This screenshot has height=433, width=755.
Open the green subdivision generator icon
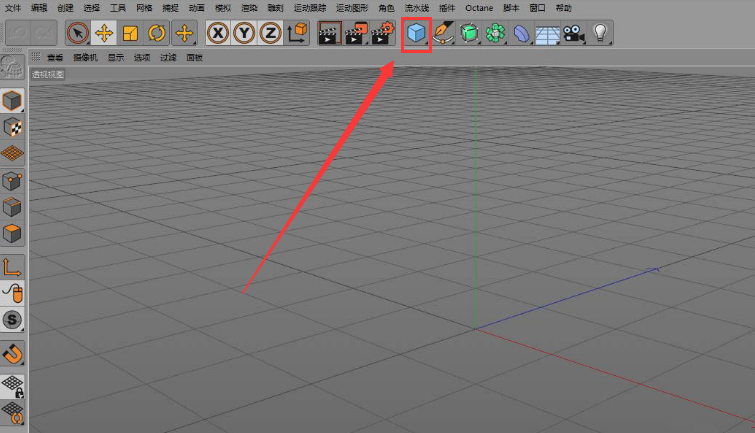[x=469, y=33]
